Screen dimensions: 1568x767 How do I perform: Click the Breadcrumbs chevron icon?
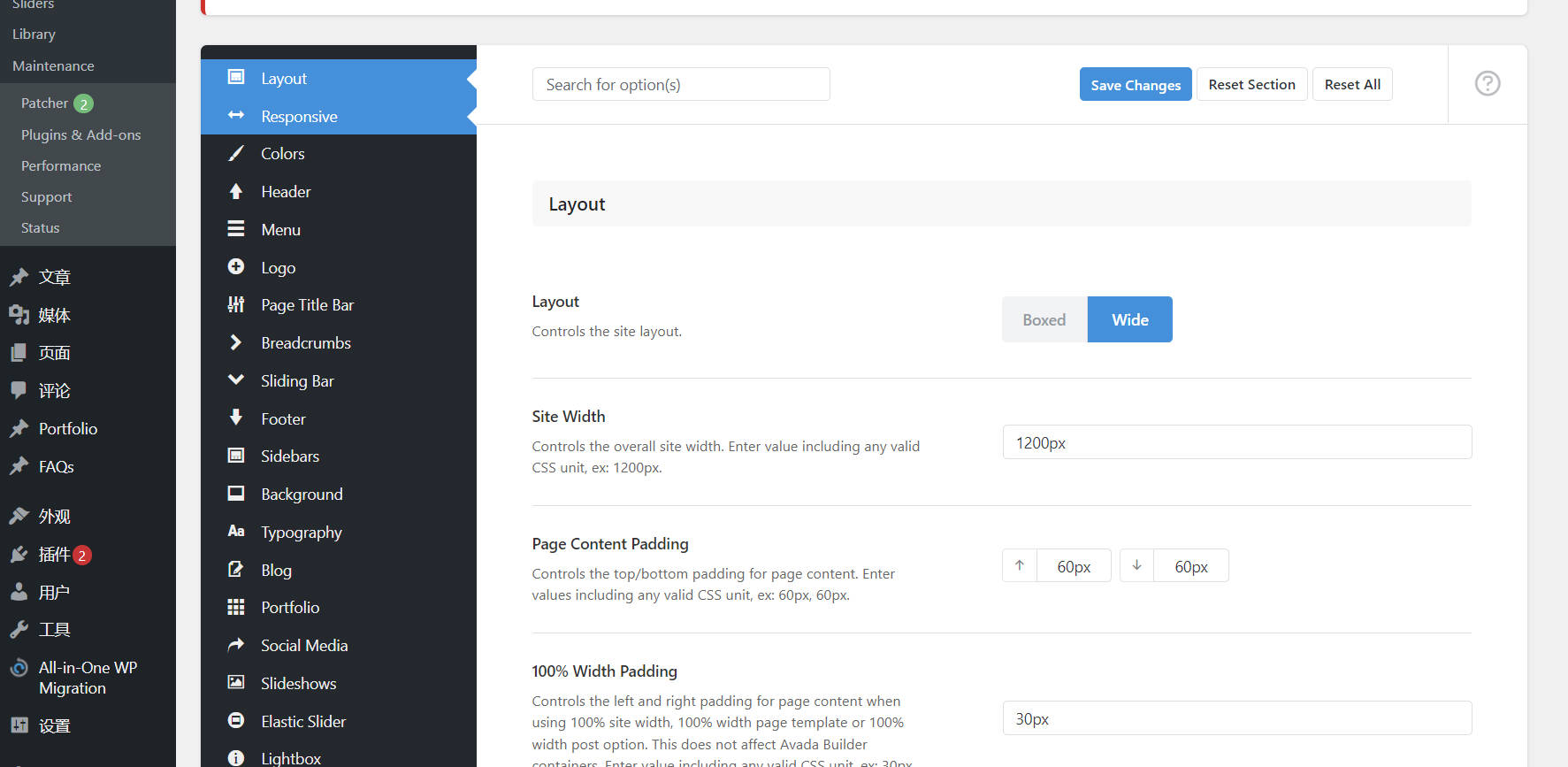point(236,342)
